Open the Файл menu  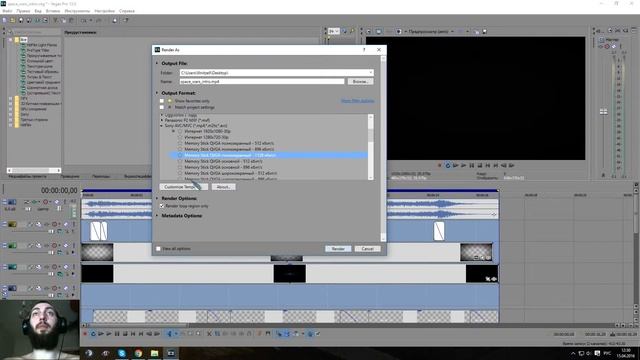[7, 11]
